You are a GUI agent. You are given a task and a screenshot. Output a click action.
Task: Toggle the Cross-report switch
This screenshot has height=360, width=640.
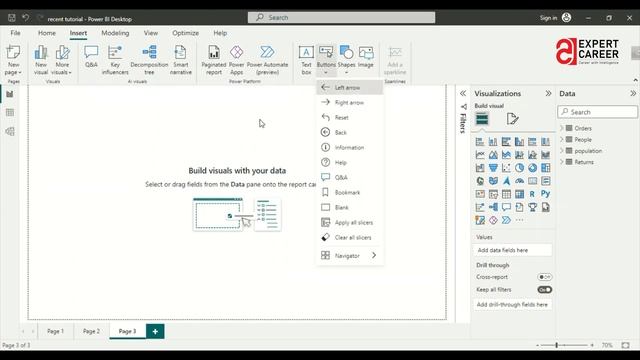click(544, 277)
